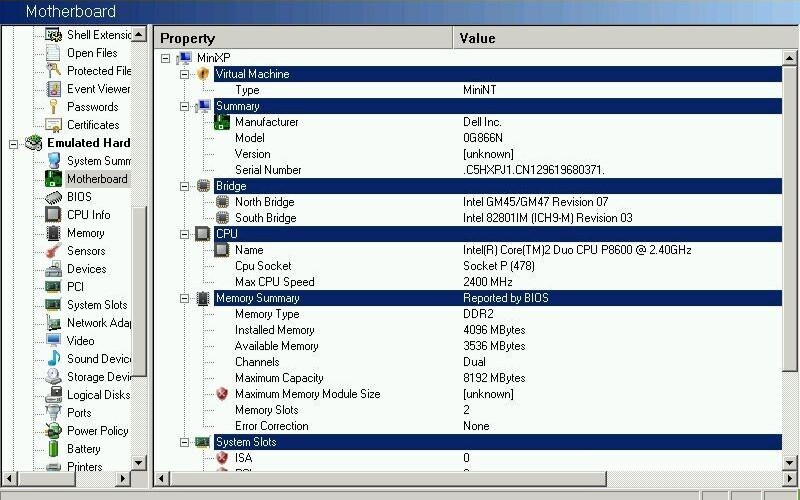This screenshot has height=500, width=800.
Task: Collapse the MiniXP root node
Action: (166, 58)
